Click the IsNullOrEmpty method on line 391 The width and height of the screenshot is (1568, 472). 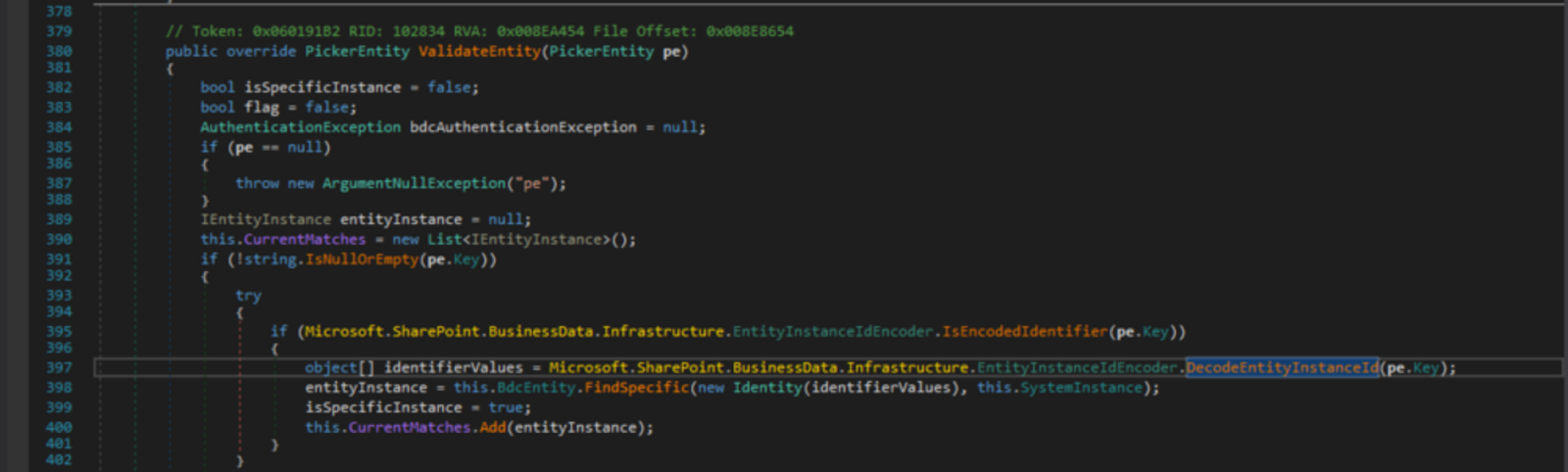[x=362, y=260]
